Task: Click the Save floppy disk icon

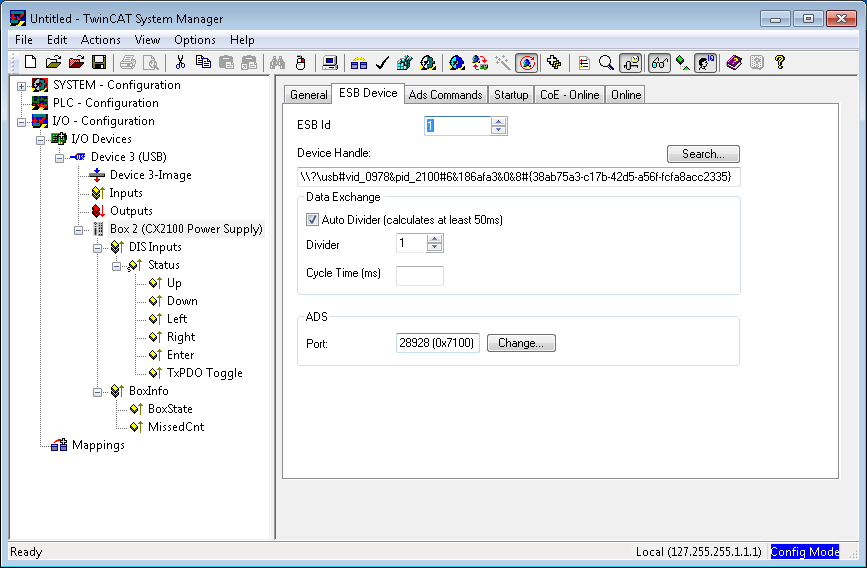Action: coord(99,62)
